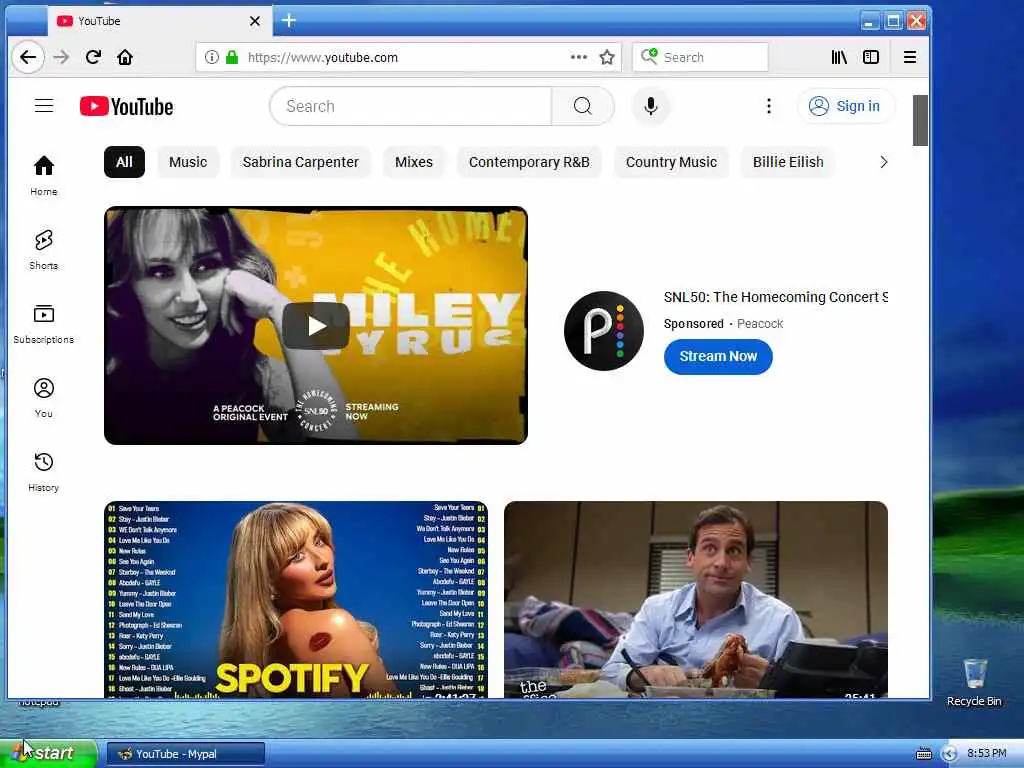This screenshot has height=768, width=1024.
Task: Expand the YouTube guide hamburger menu
Action: pos(44,106)
